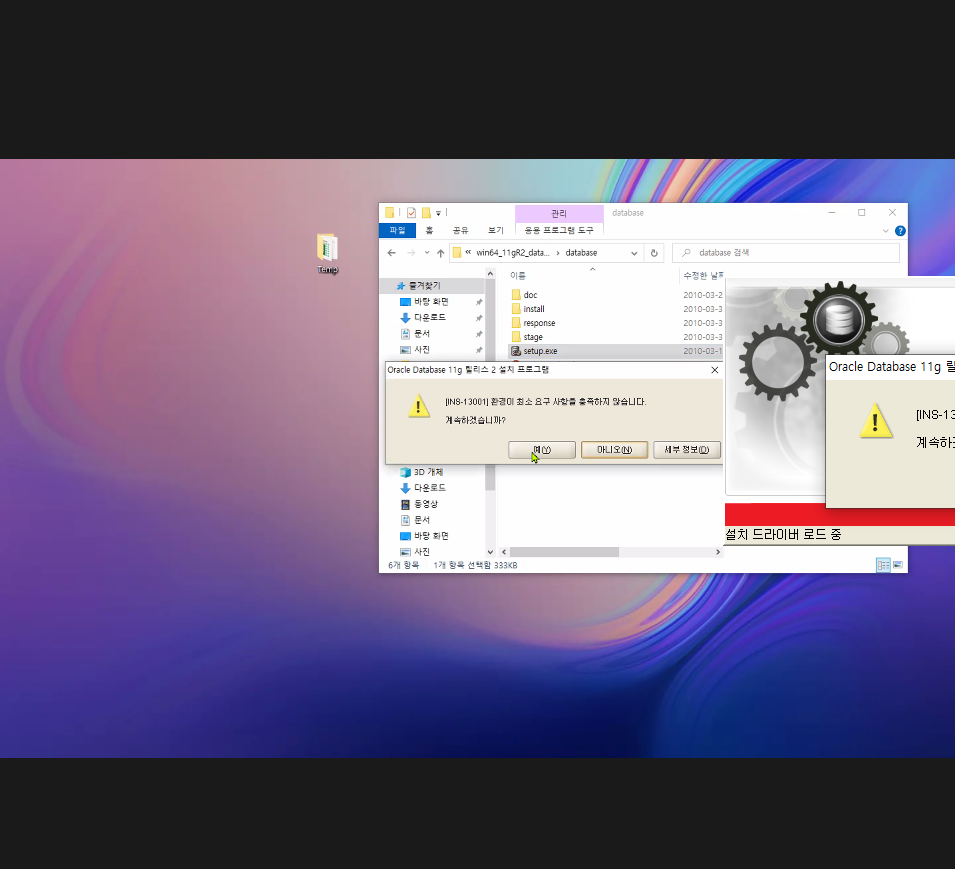
Task: Click the pin icon beside pinned 사진
Action: click(x=479, y=350)
